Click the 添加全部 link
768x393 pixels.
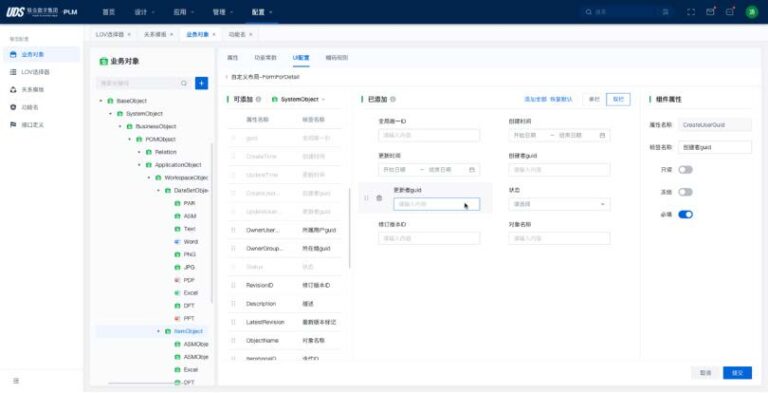click(x=535, y=99)
